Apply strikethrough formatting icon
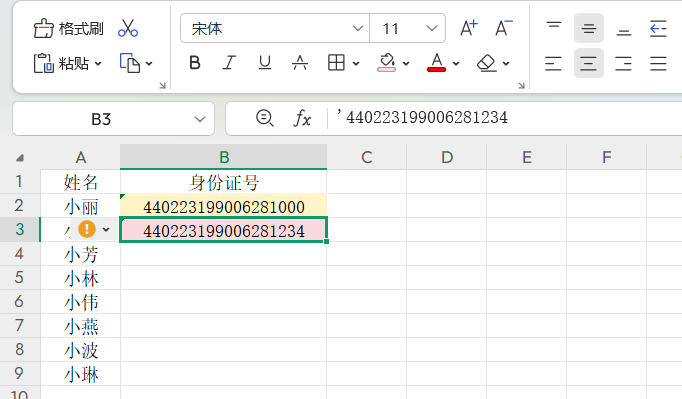This screenshot has width=682, height=399. 300,63
